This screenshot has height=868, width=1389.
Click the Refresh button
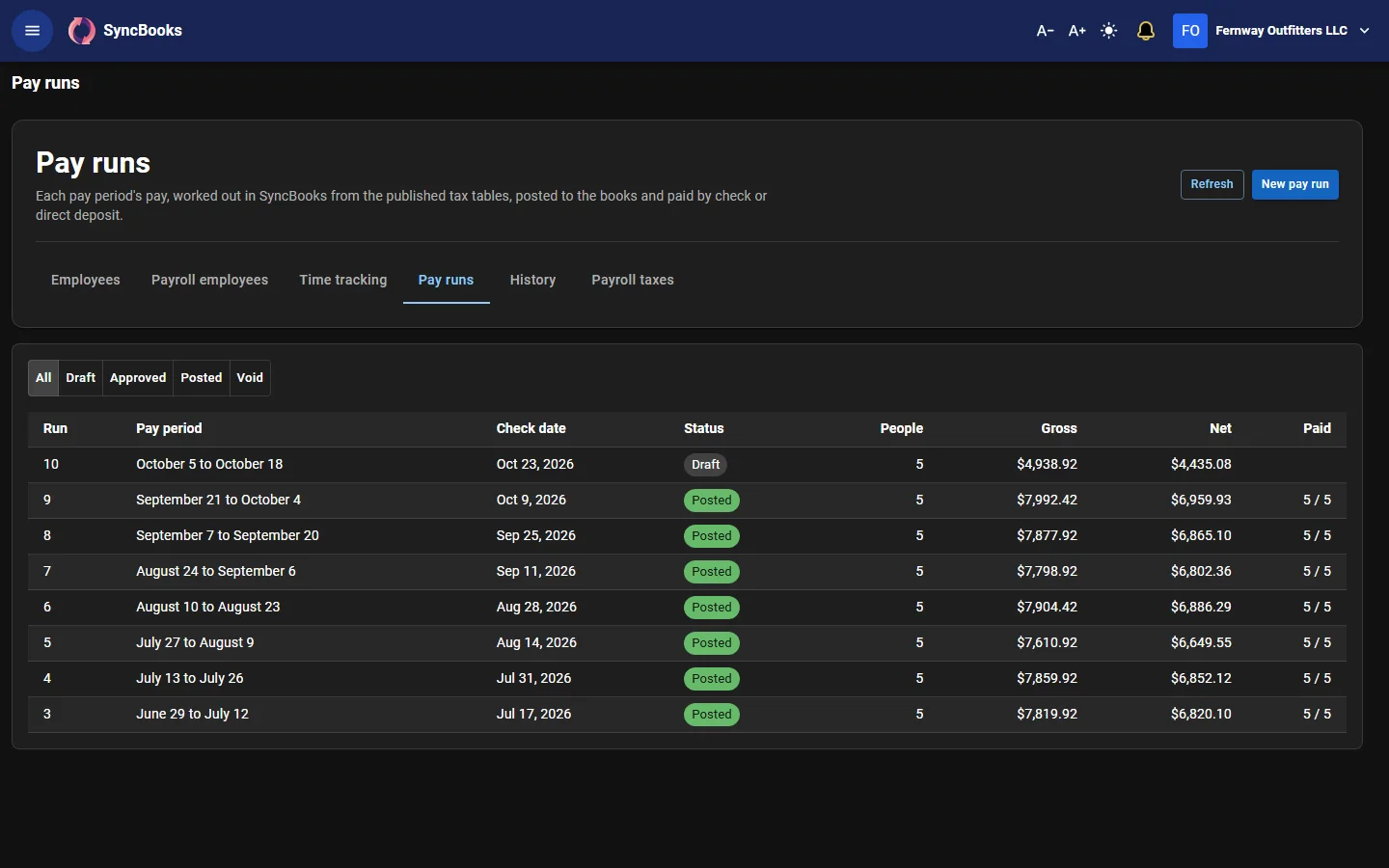click(1212, 184)
